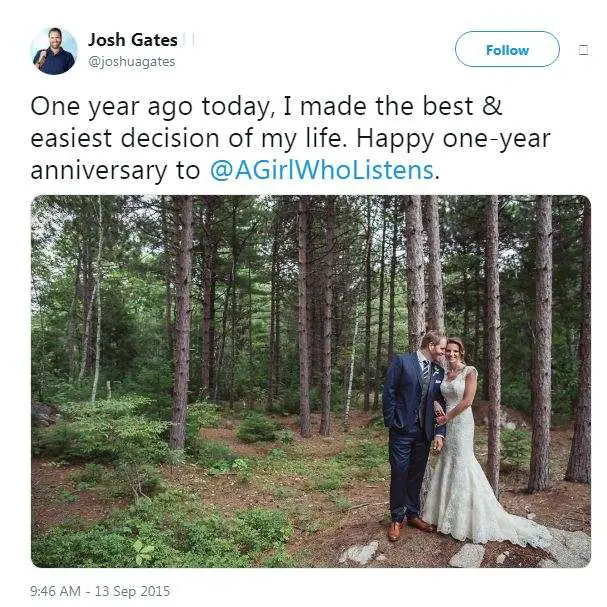Click the dress train on the rocks

coord(542,536)
